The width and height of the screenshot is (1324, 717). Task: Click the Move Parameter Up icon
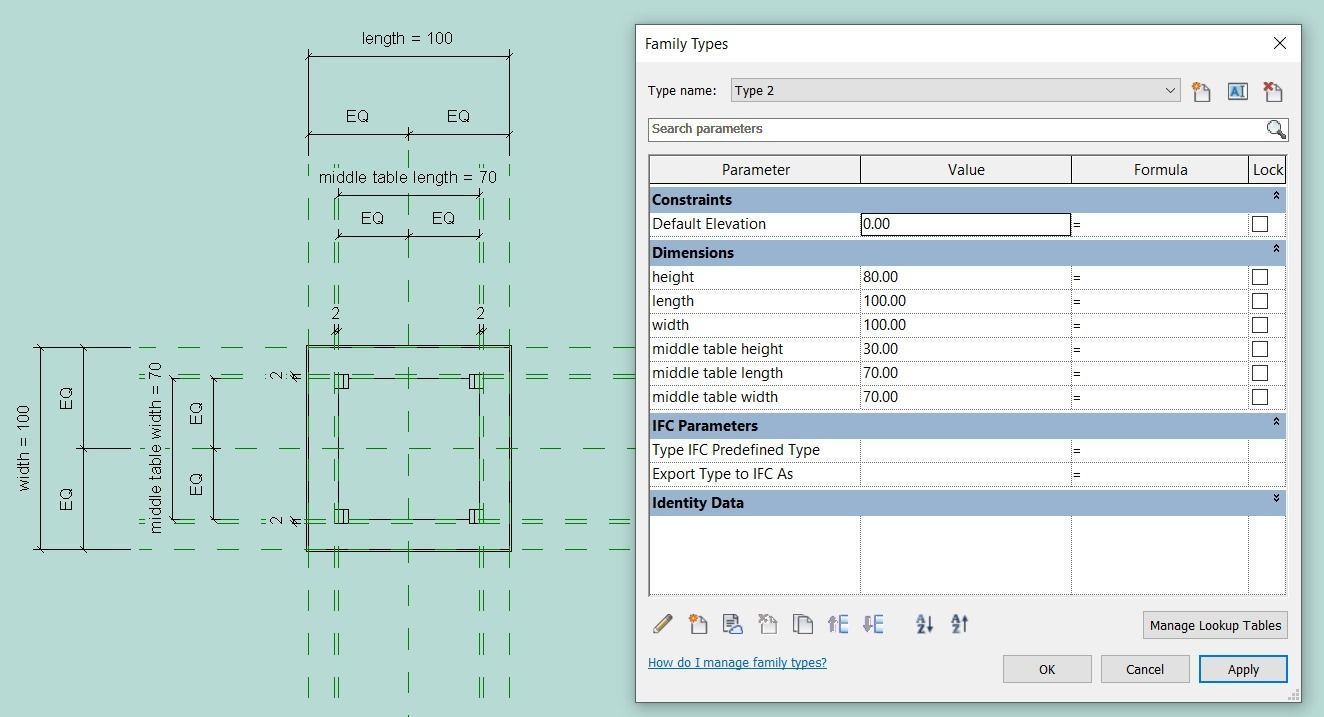pos(838,624)
